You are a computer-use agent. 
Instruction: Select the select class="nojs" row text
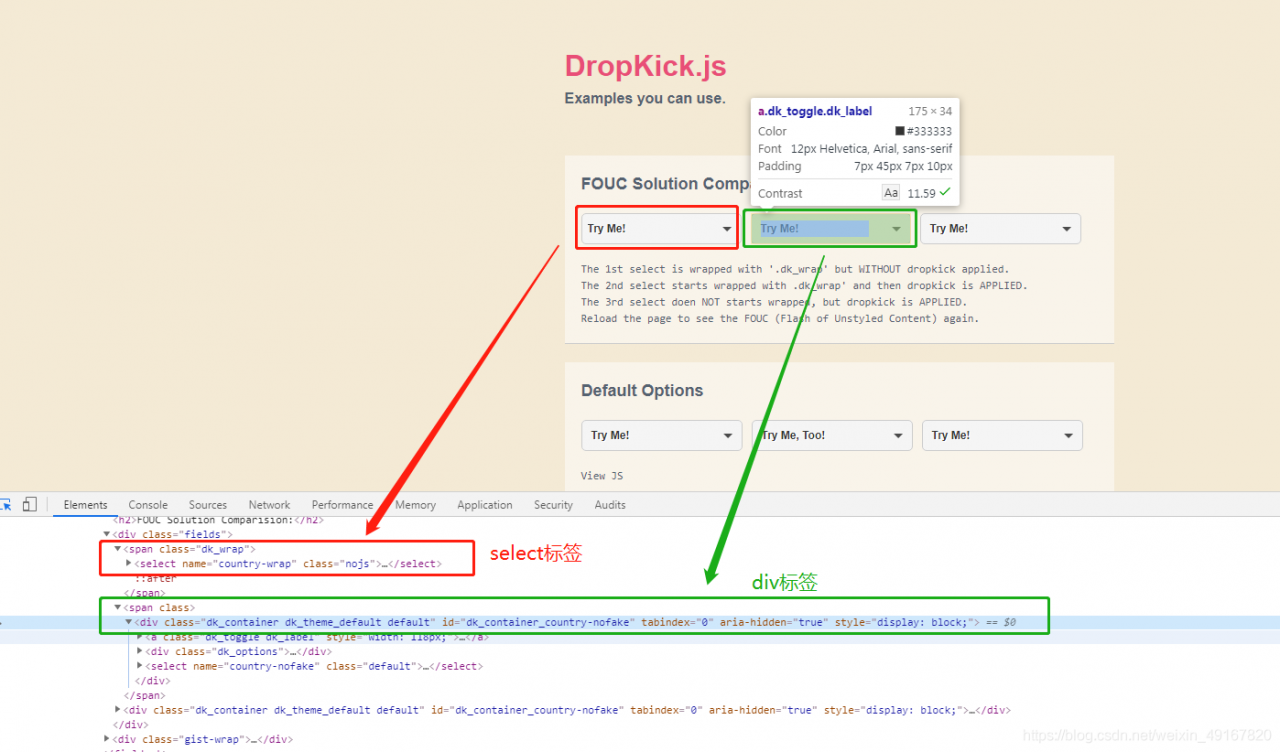coord(288,564)
